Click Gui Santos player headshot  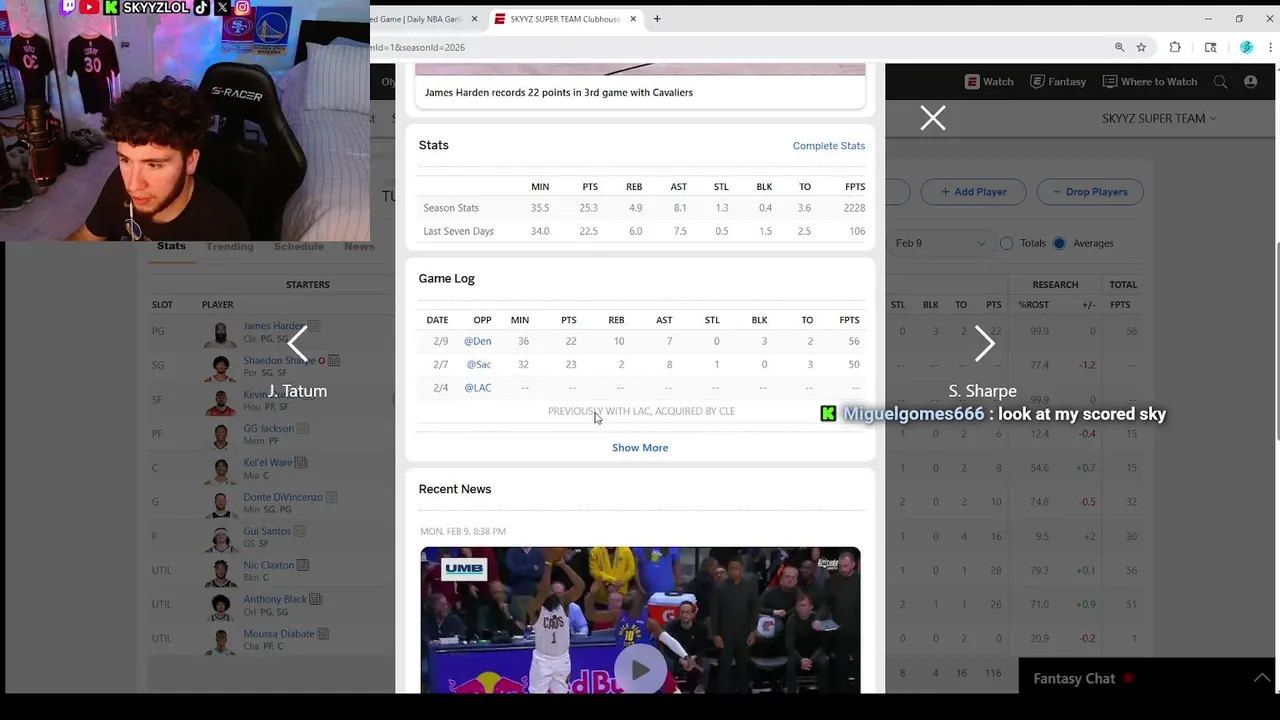point(221,537)
